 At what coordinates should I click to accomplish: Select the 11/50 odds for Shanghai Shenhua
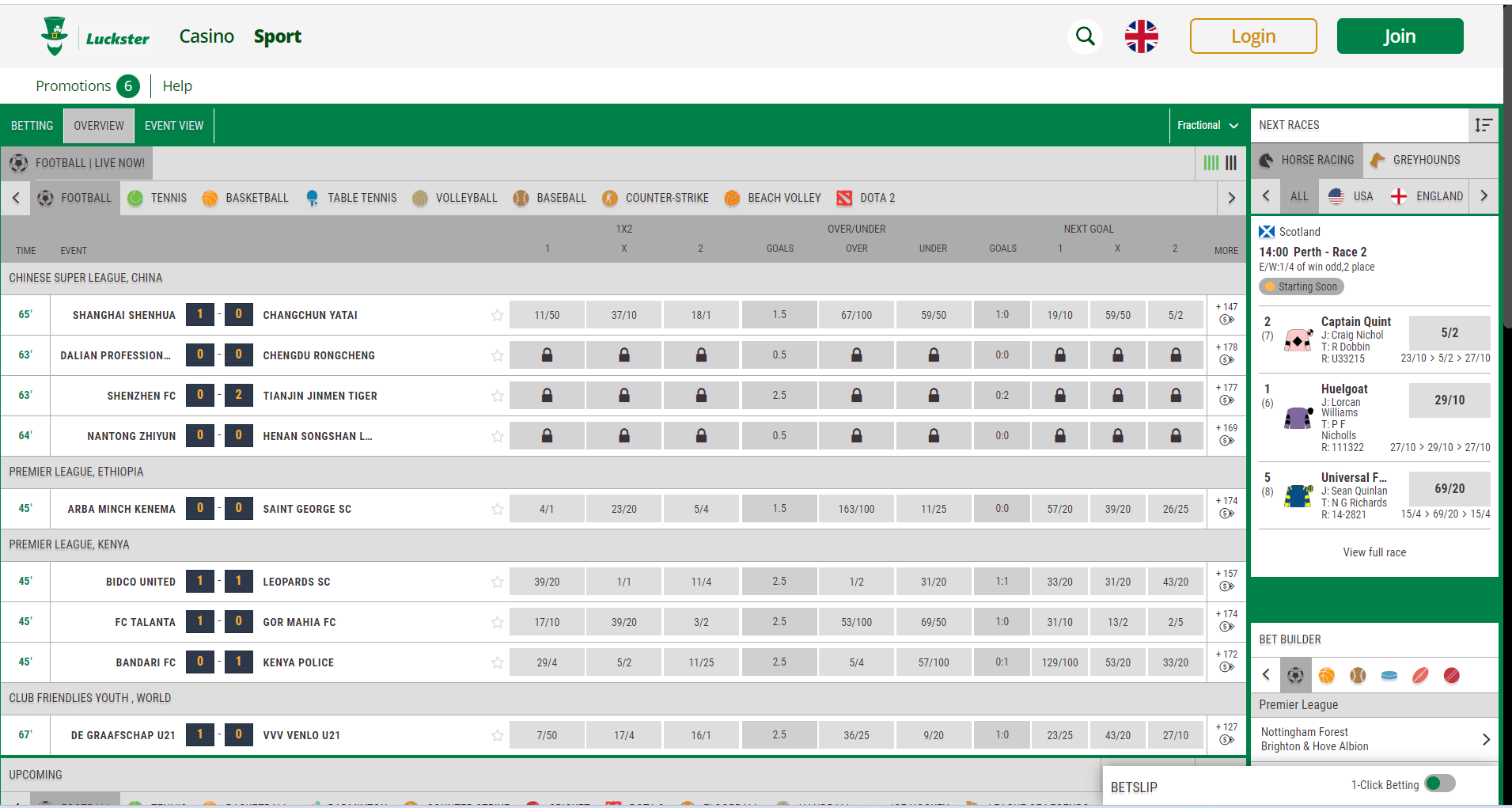(x=547, y=314)
